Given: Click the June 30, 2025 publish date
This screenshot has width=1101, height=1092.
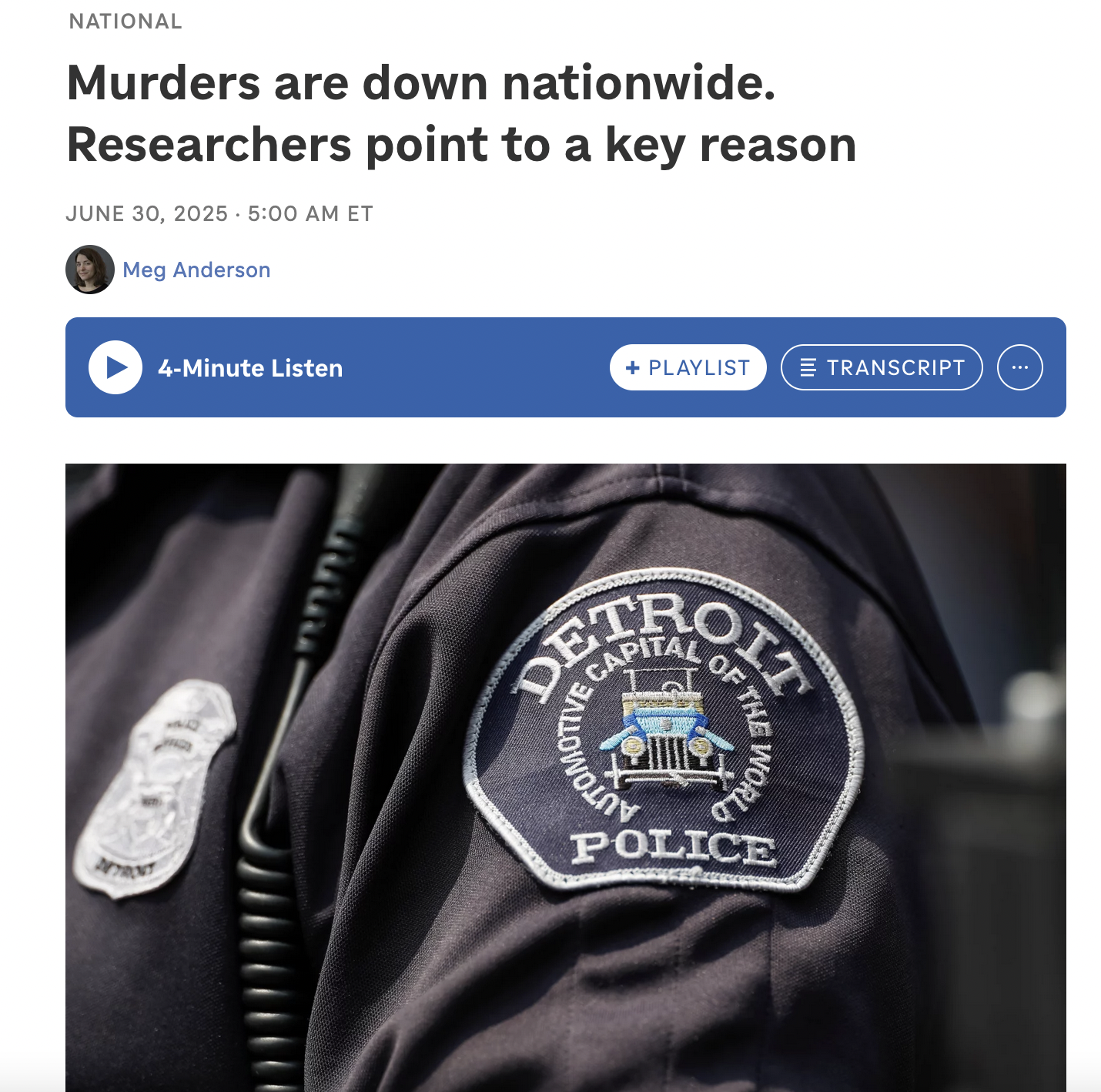Looking at the screenshot, I should coord(147,213).
